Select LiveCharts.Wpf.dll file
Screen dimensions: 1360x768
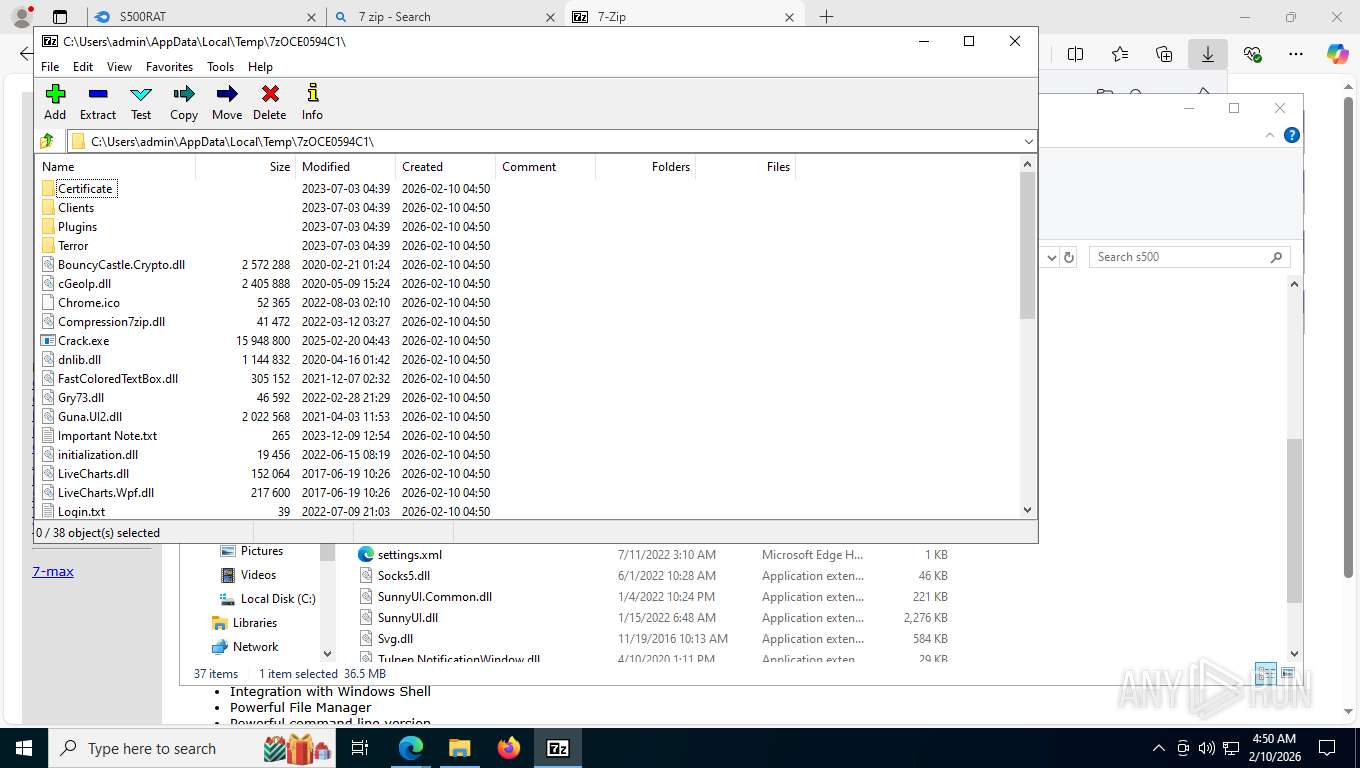[x=106, y=493]
